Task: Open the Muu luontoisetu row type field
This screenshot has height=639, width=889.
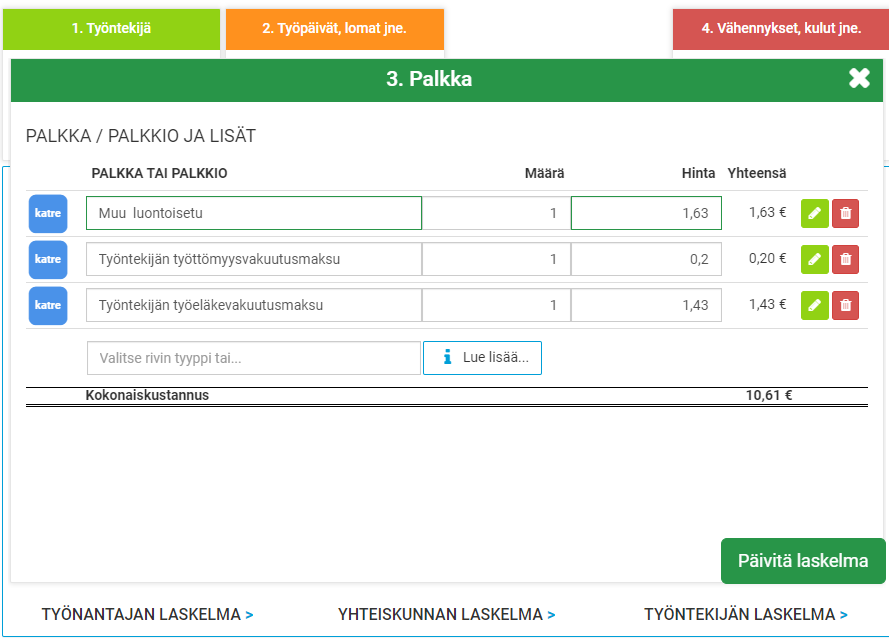Action: [254, 213]
